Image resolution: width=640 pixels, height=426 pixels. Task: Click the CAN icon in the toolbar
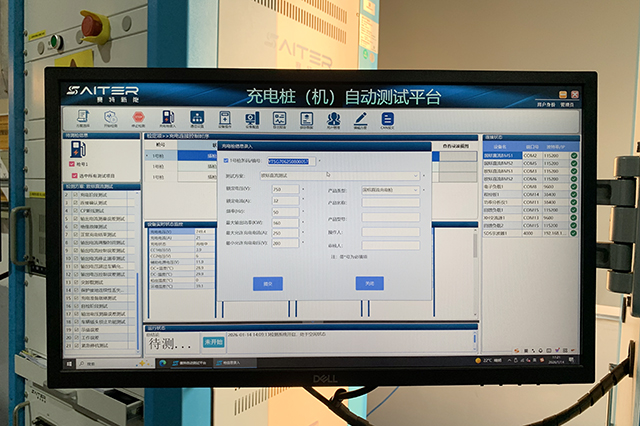coord(387,119)
